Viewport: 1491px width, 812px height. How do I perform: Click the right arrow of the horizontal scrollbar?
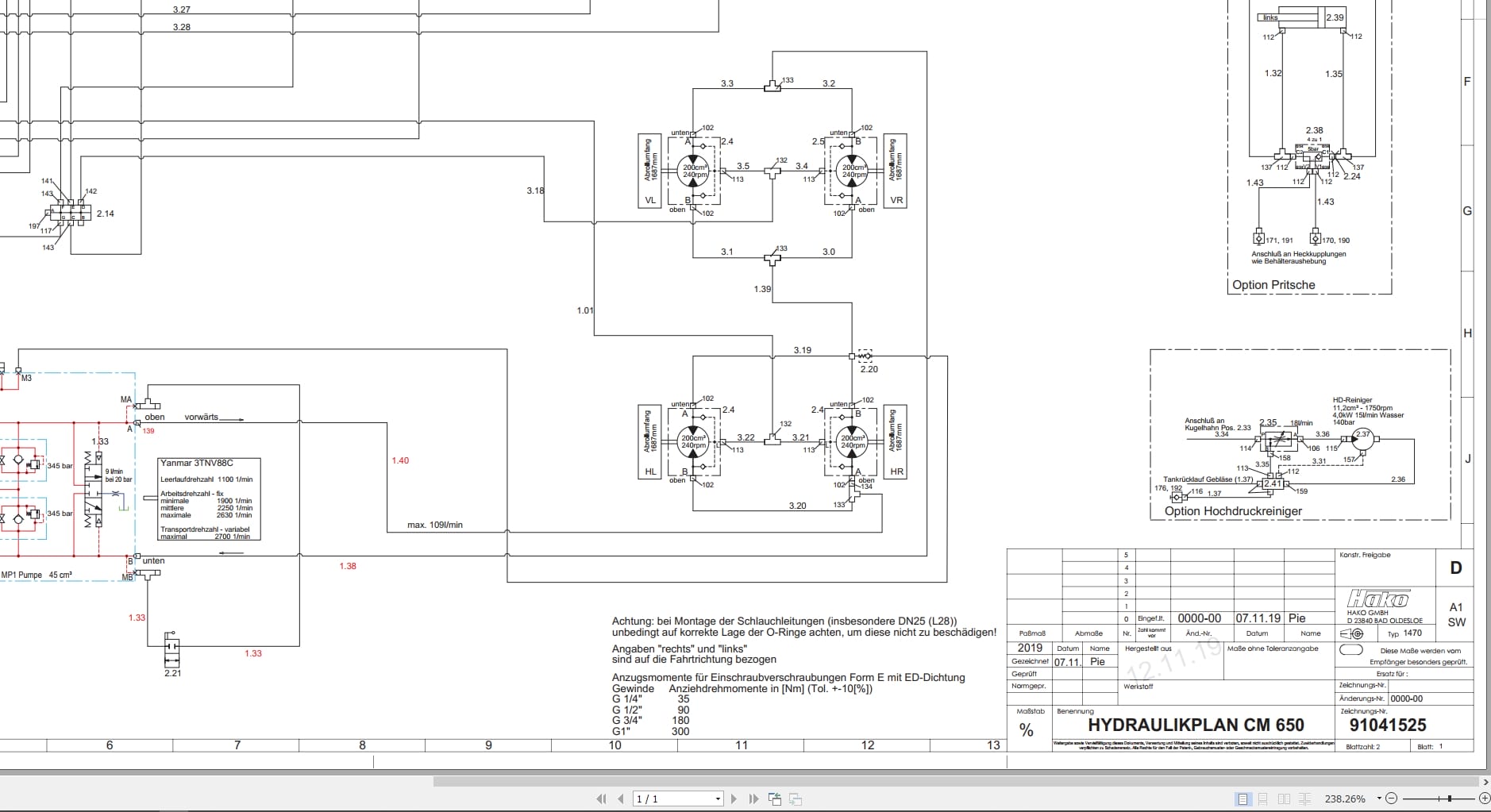point(1485,782)
